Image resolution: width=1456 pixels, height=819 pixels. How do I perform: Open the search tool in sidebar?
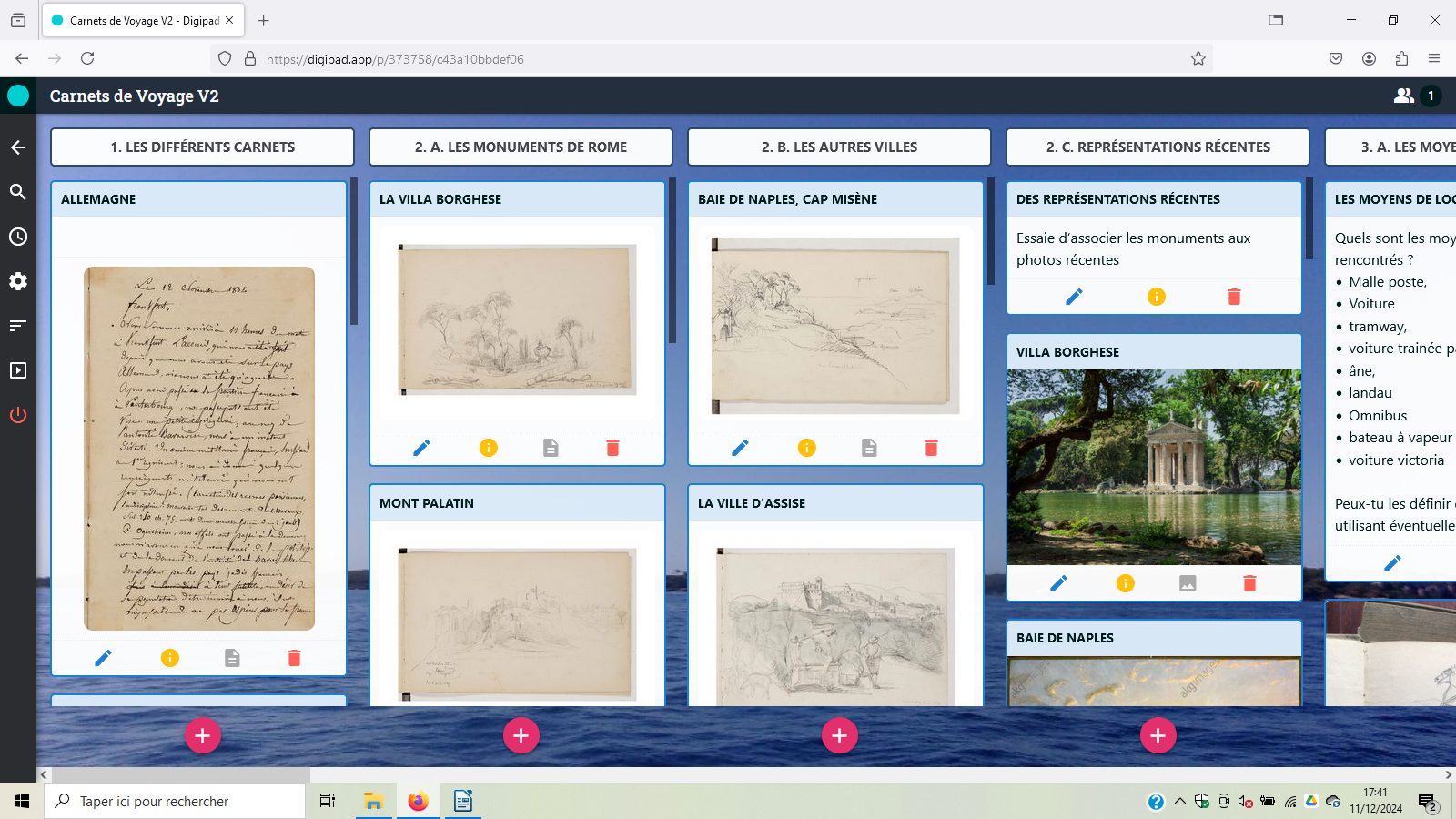click(18, 192)
